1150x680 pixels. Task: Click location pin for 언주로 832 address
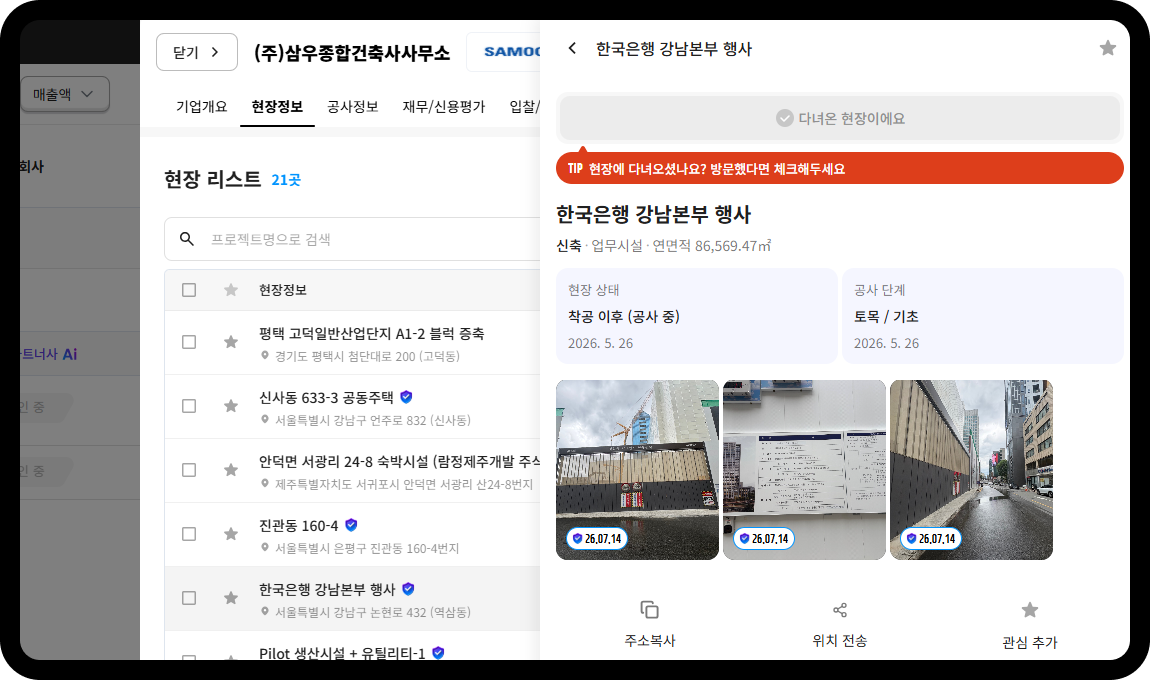pyautogui.click(x=265, y=420)
